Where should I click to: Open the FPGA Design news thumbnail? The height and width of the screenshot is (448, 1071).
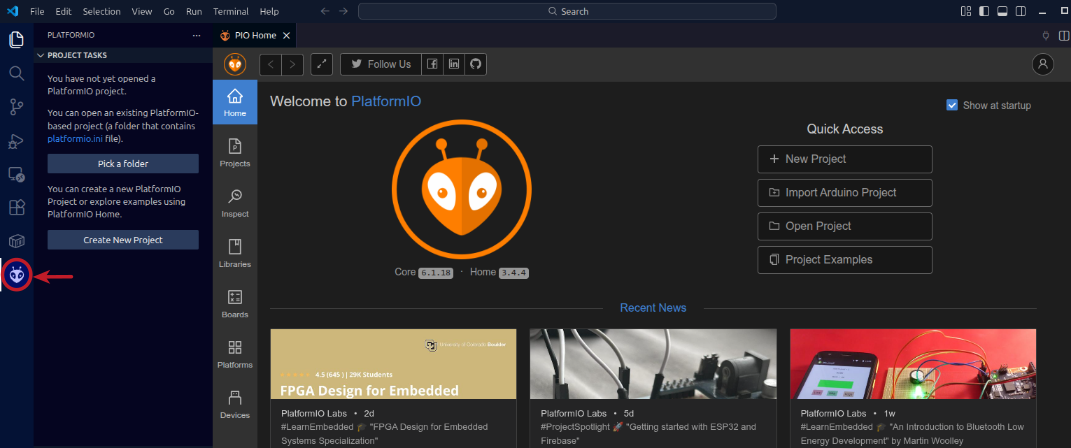(x=393, y=364)
